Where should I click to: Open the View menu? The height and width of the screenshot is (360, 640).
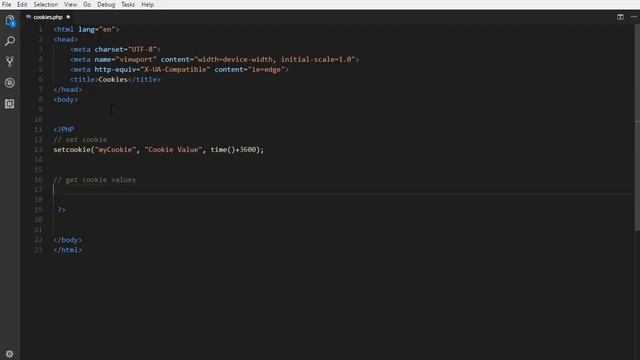pyautogui.click(x=70, y=4)
